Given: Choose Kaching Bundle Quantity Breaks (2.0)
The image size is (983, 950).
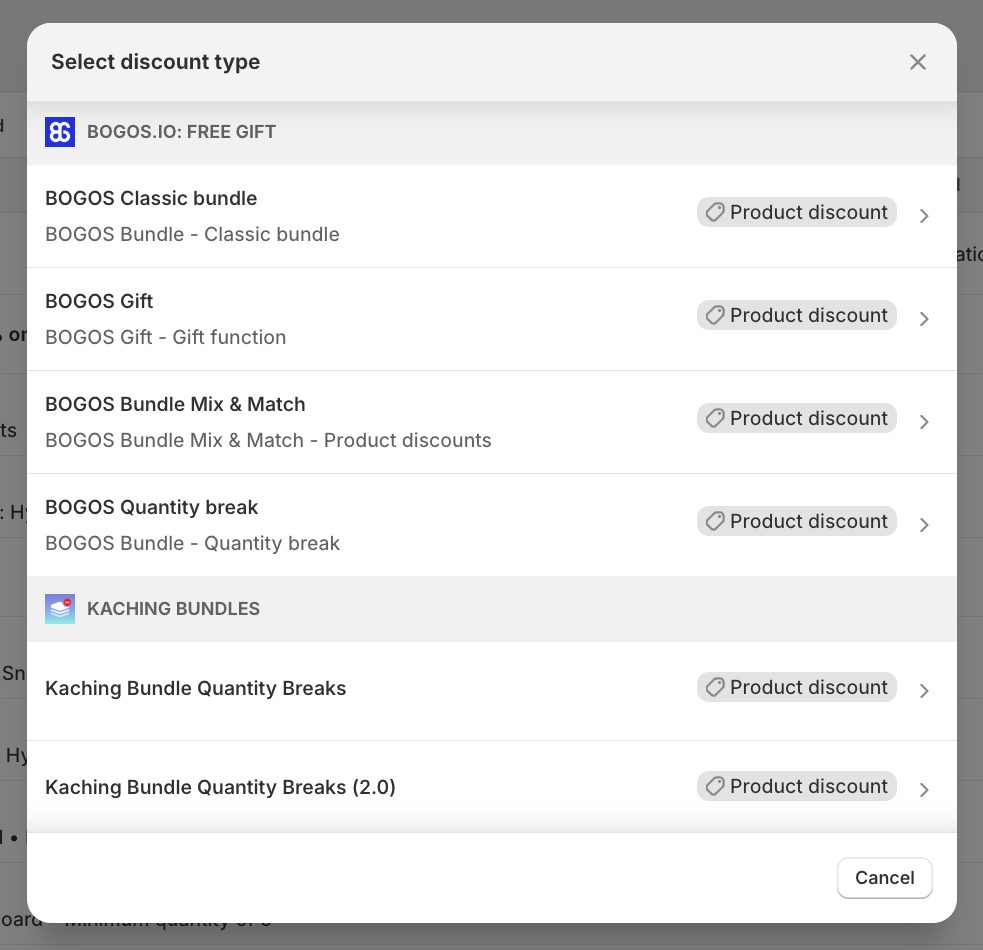Looking at the screenshot, I should 220,788.
